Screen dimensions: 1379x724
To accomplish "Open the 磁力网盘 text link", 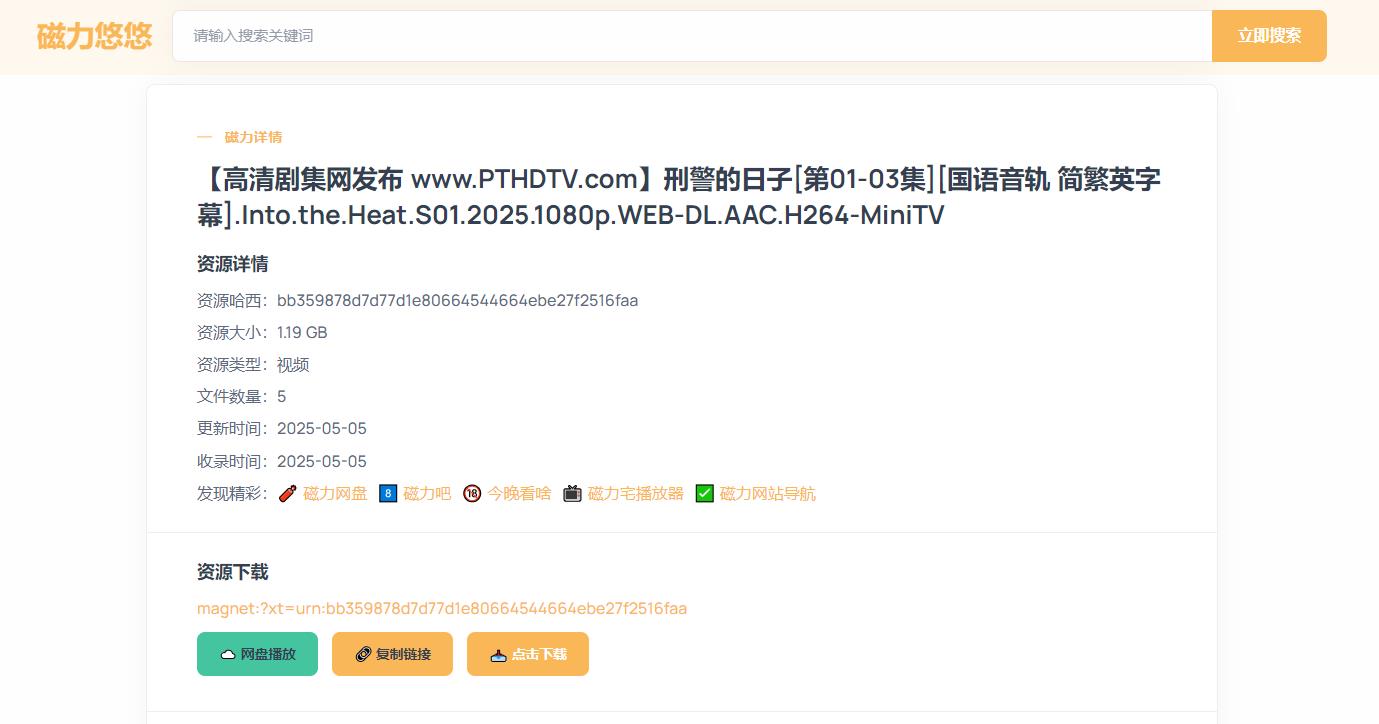I will click(335, 494).
